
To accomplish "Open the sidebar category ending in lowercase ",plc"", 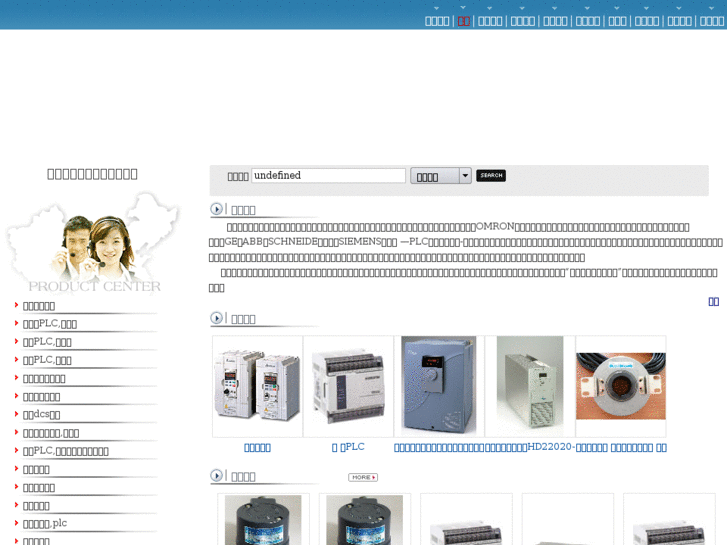I will click(x=45, y=523).
